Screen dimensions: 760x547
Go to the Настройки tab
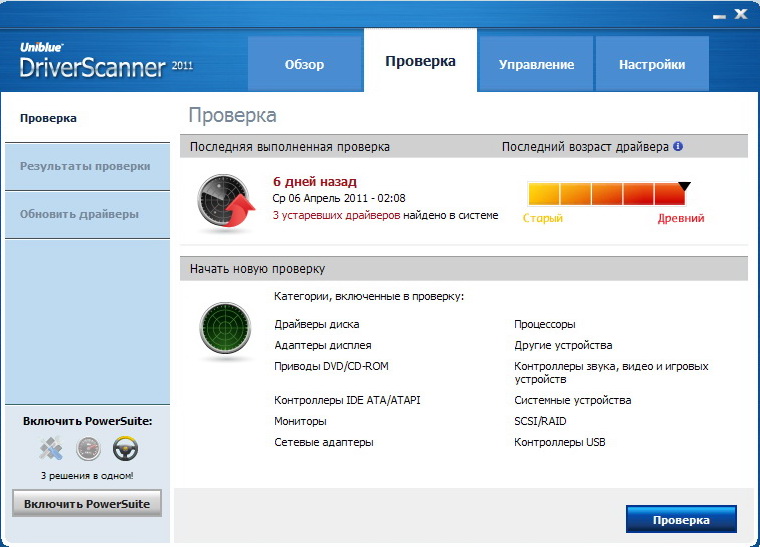652,64
